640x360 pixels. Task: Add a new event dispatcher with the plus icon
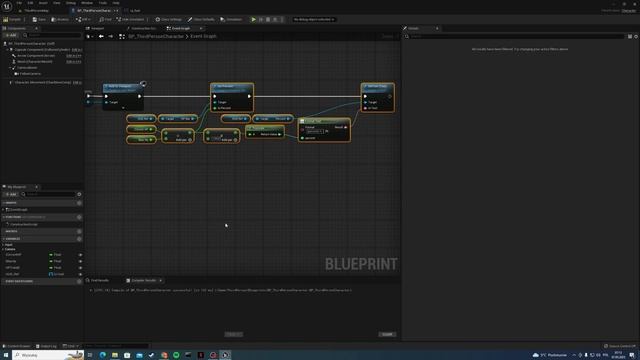(x=79, y=281)
